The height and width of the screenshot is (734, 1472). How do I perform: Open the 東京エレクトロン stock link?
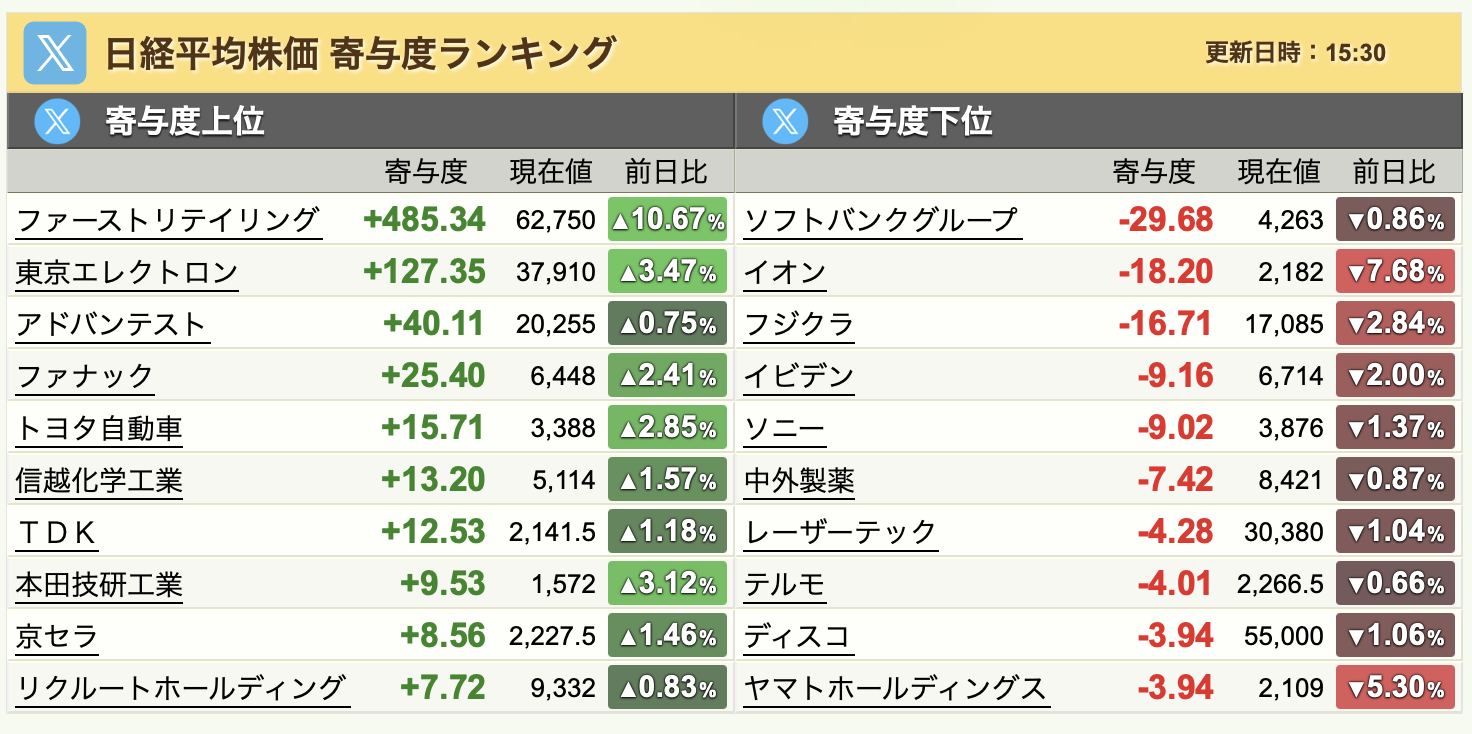click(127, 272)
